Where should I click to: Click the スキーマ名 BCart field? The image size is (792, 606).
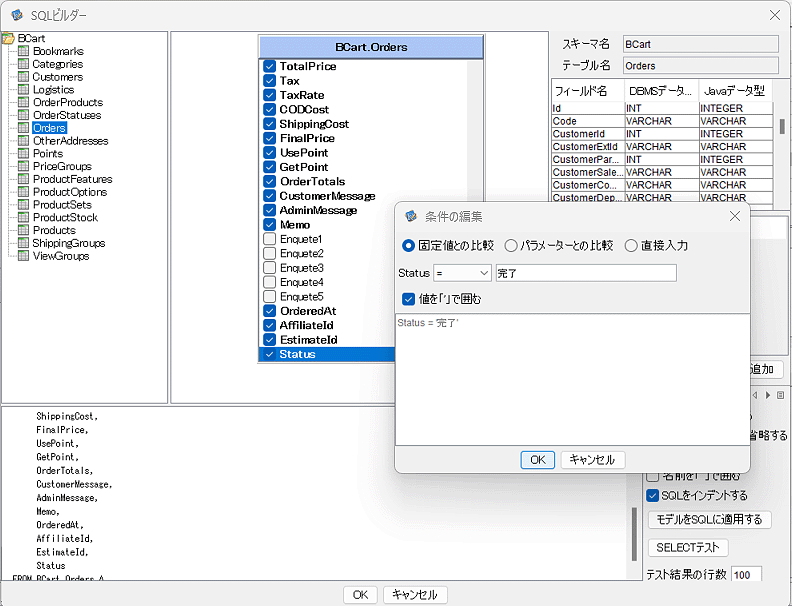[700, 44]
